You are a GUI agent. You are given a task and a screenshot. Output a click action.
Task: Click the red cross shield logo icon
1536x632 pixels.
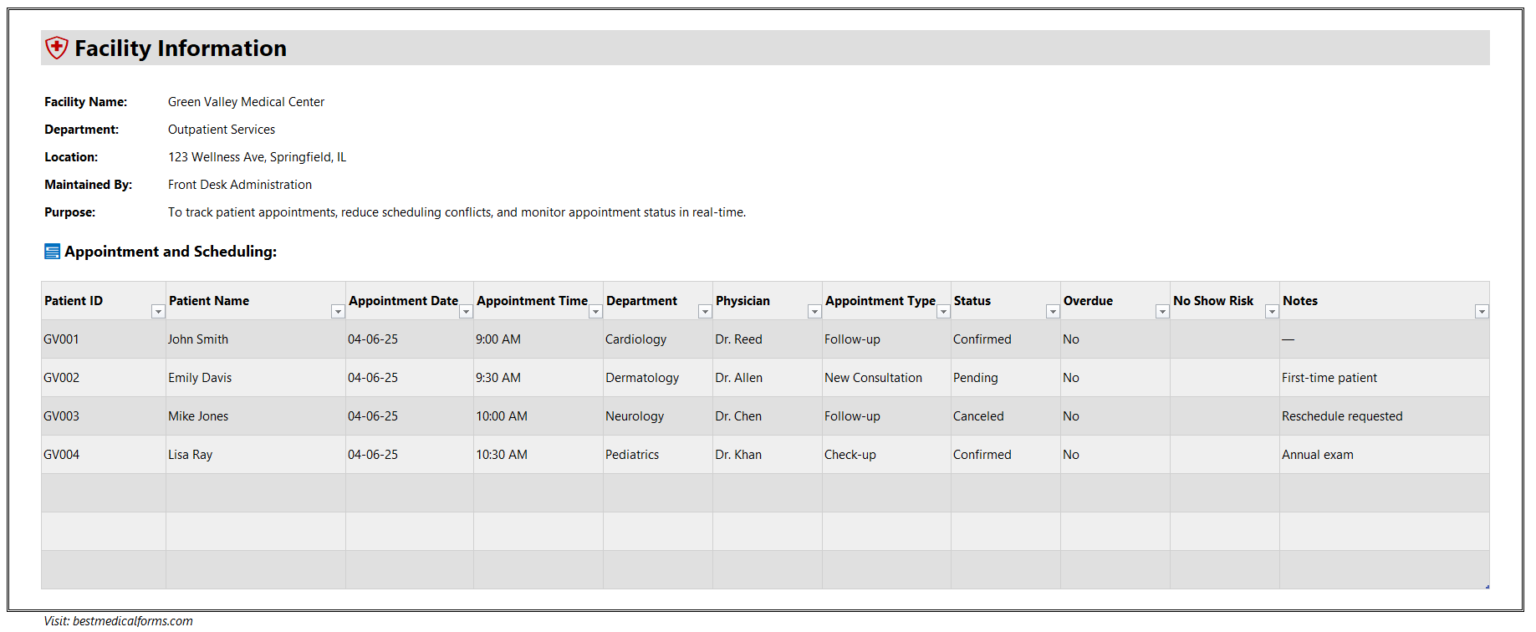[57, 47]
